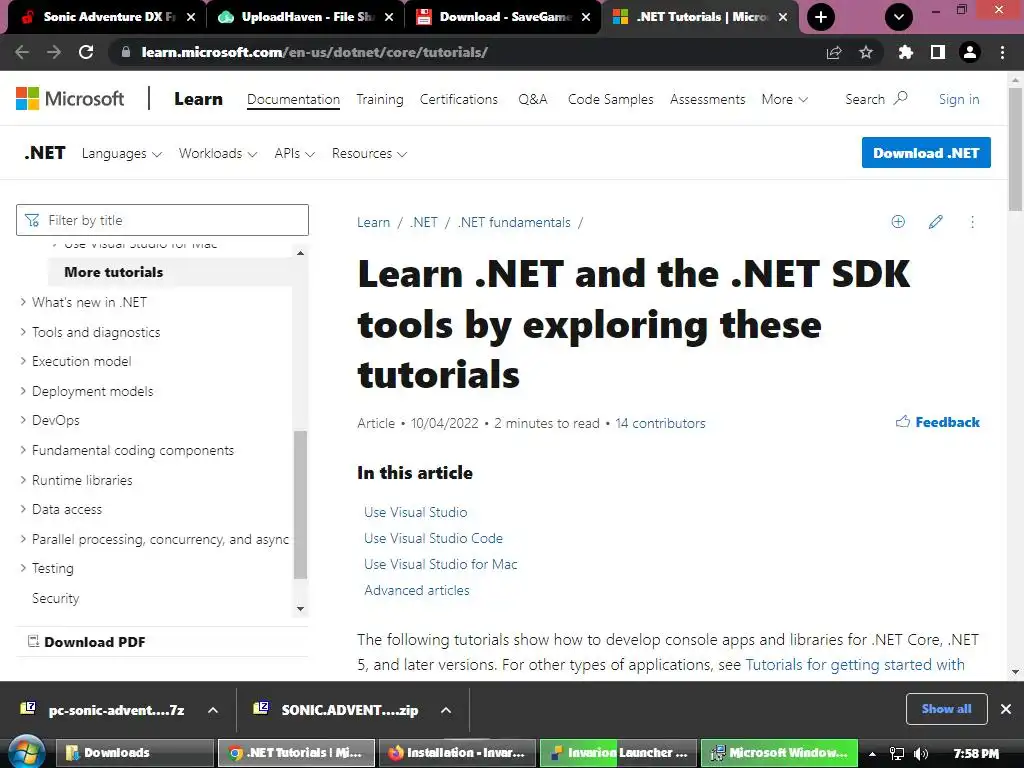
Task: Open the Training nav item
Action: pyautogui.click(x=379, y=99)
